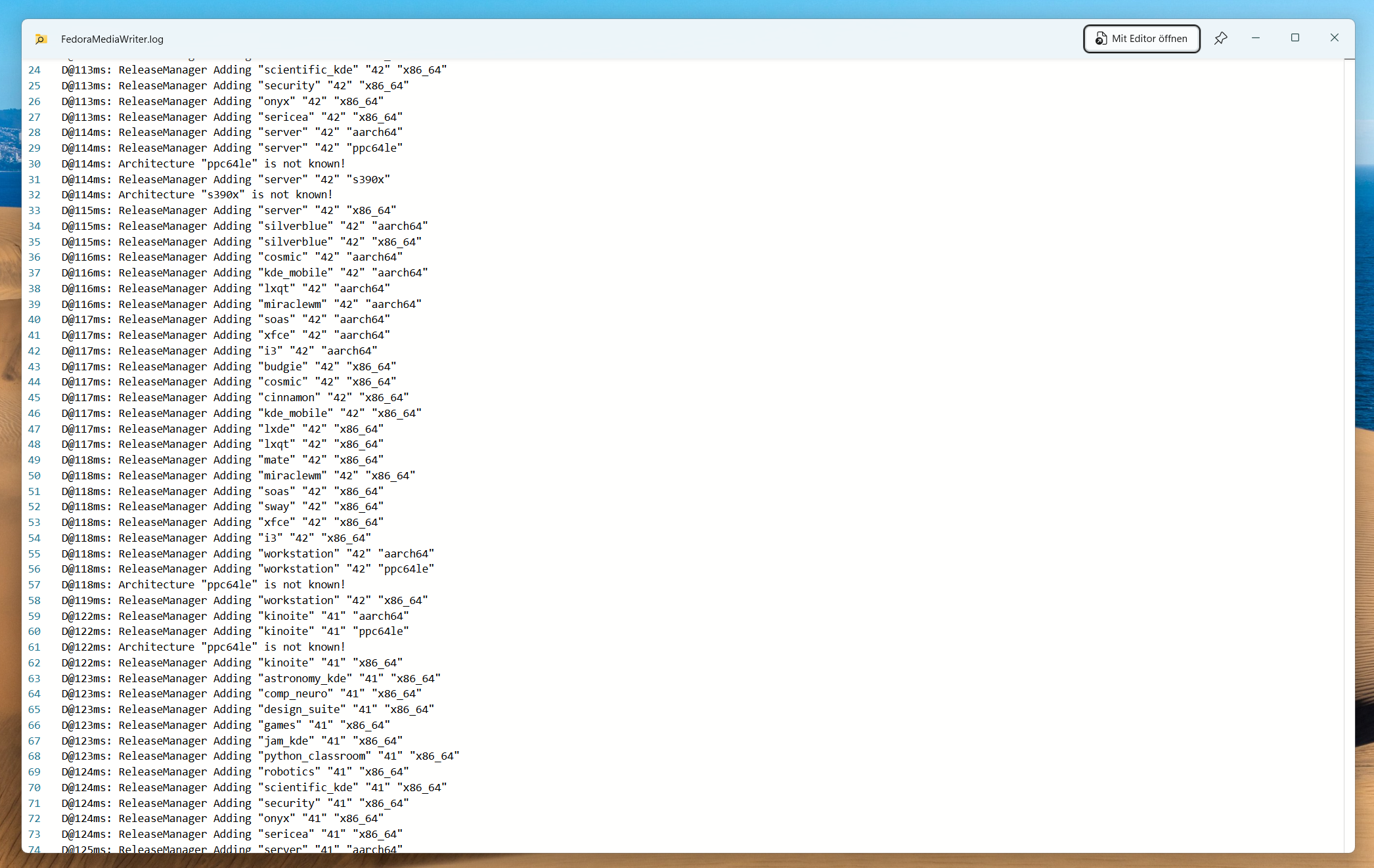Click line 48 adding "lxqt" "42" "x86_64"
The width and height of the screenshot is (1374, 868).
pyautogui.click(x=223, y=445)
